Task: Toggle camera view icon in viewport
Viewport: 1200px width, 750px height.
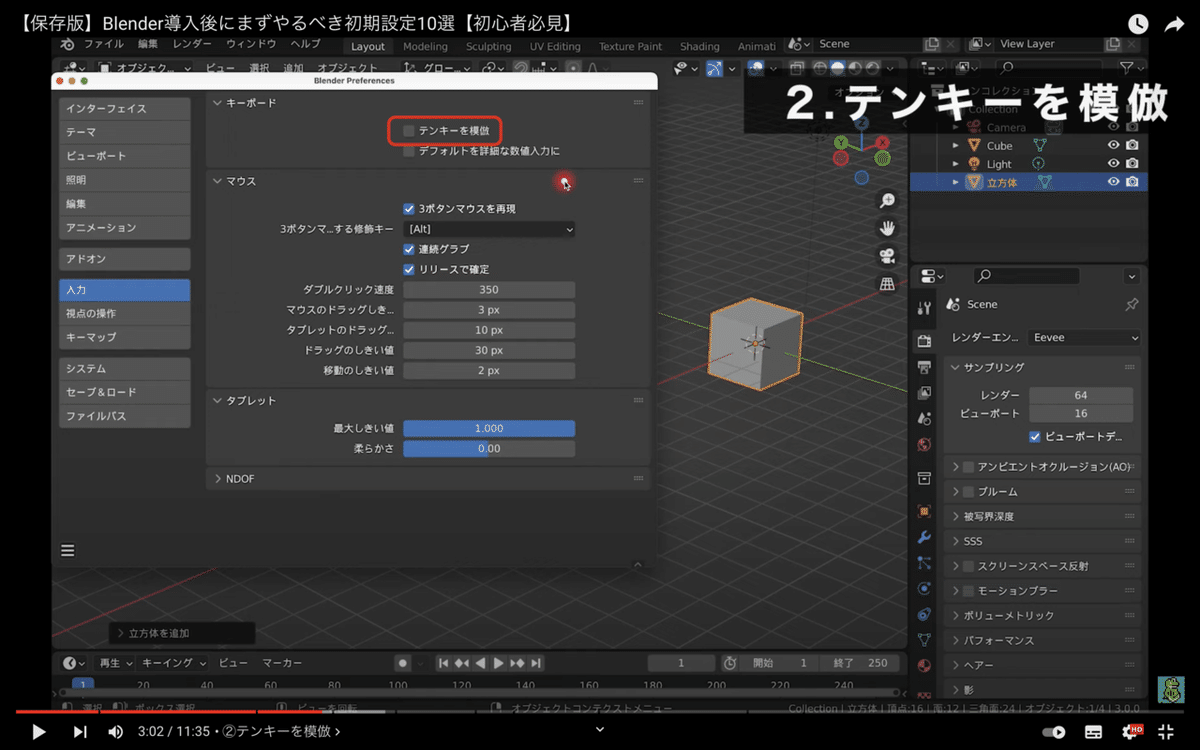Action: point(887,256)
